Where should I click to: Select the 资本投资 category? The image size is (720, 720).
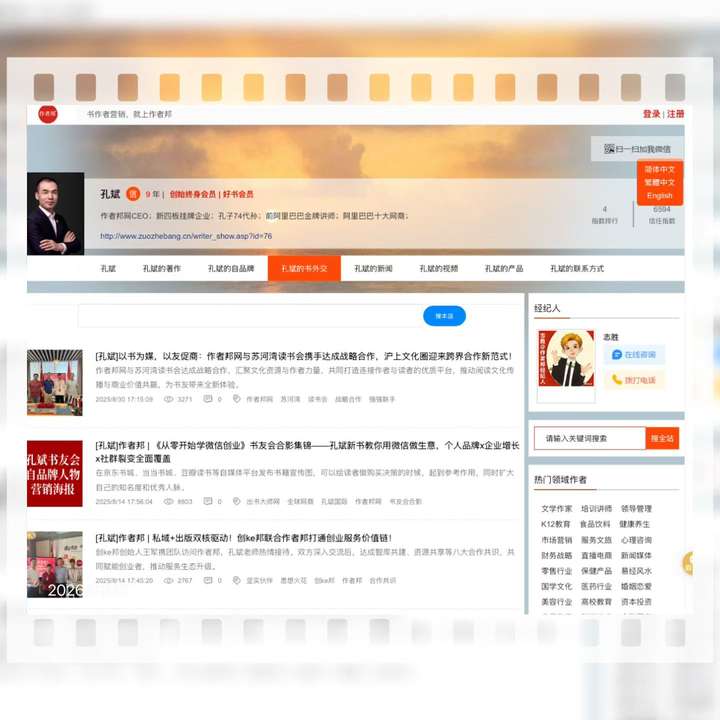tap(636, 602)
